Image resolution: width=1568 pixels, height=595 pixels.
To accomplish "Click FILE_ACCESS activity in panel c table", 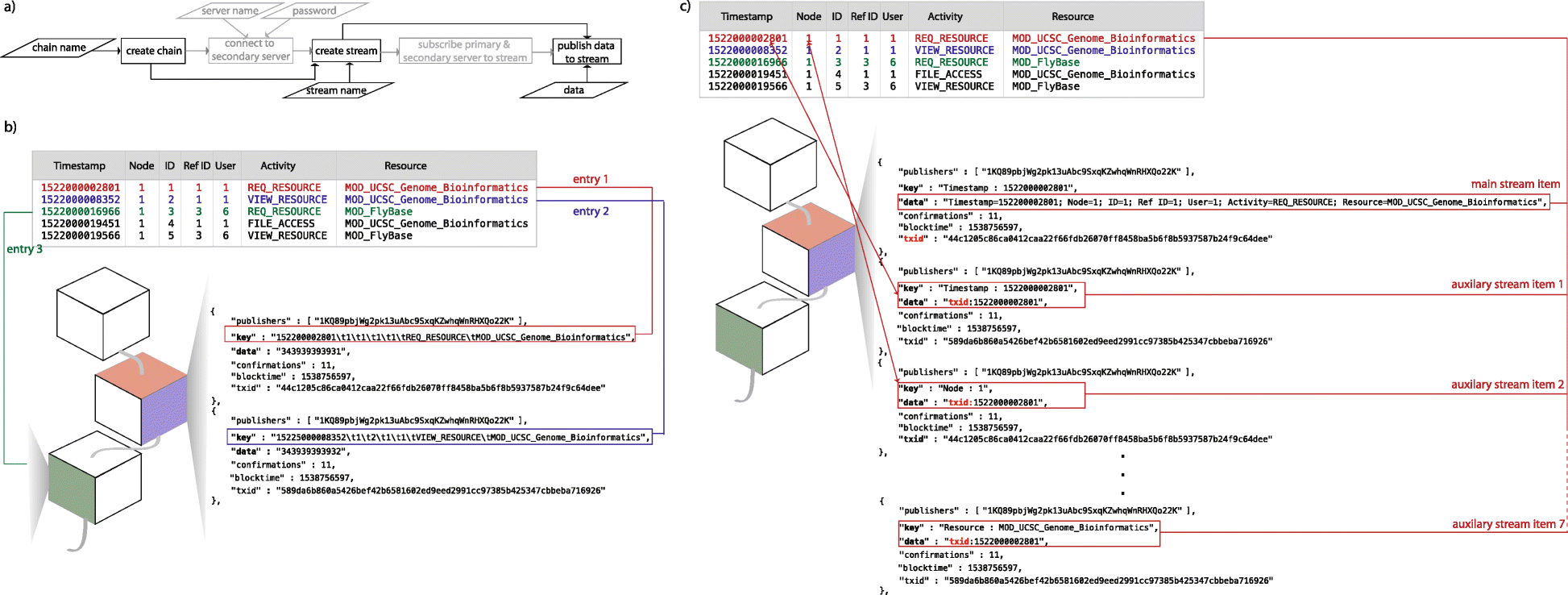I will (x=948, y=74).
